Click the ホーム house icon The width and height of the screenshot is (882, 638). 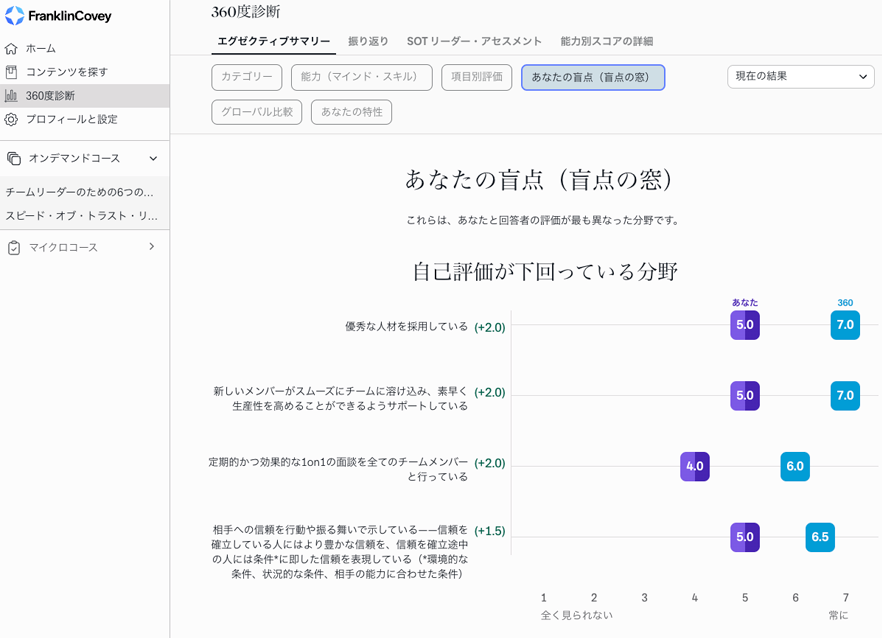(x=12, y=48)
